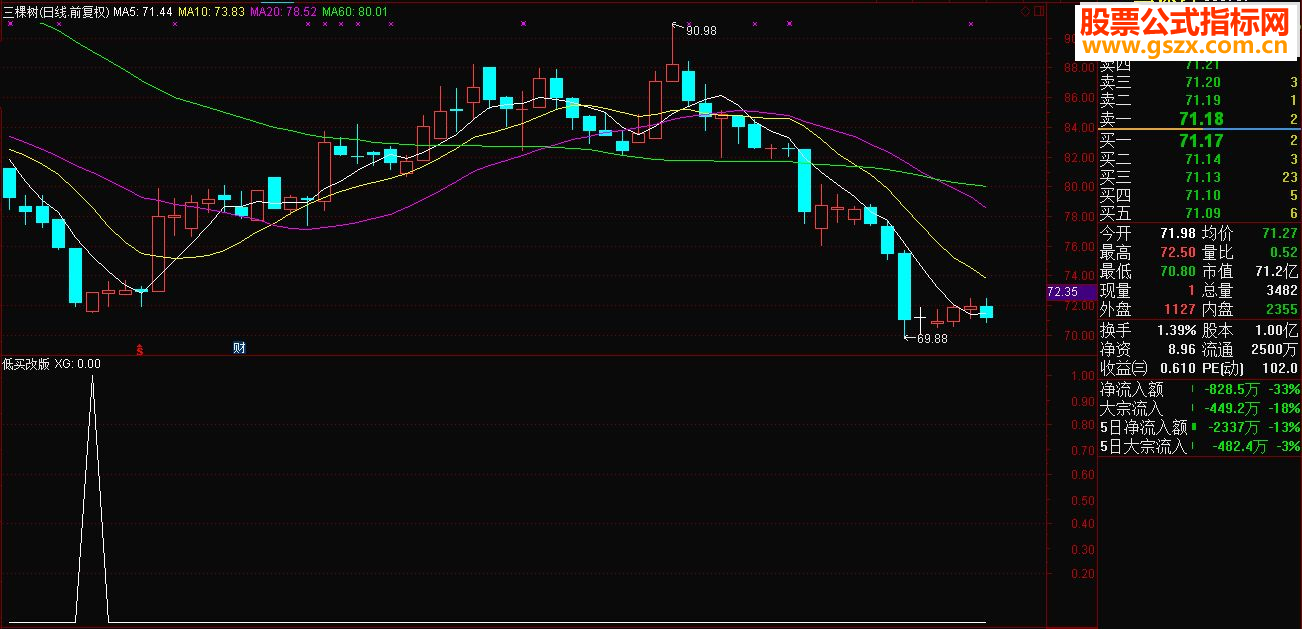Click the 买二 price 71.14
The width and height of the screenshot is (1302, 629).
(1202, 160)
